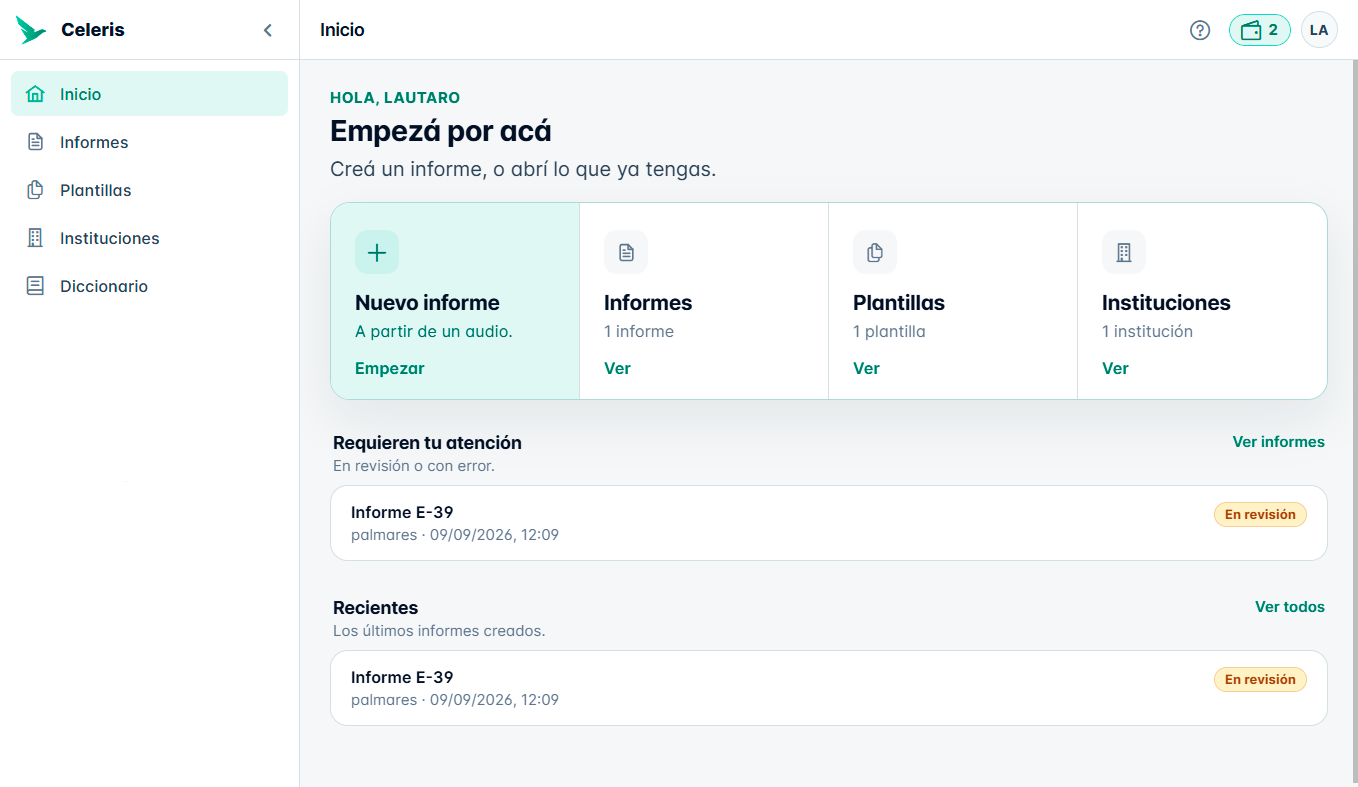Click Ver under 1 plantilla

coord(866,368)
